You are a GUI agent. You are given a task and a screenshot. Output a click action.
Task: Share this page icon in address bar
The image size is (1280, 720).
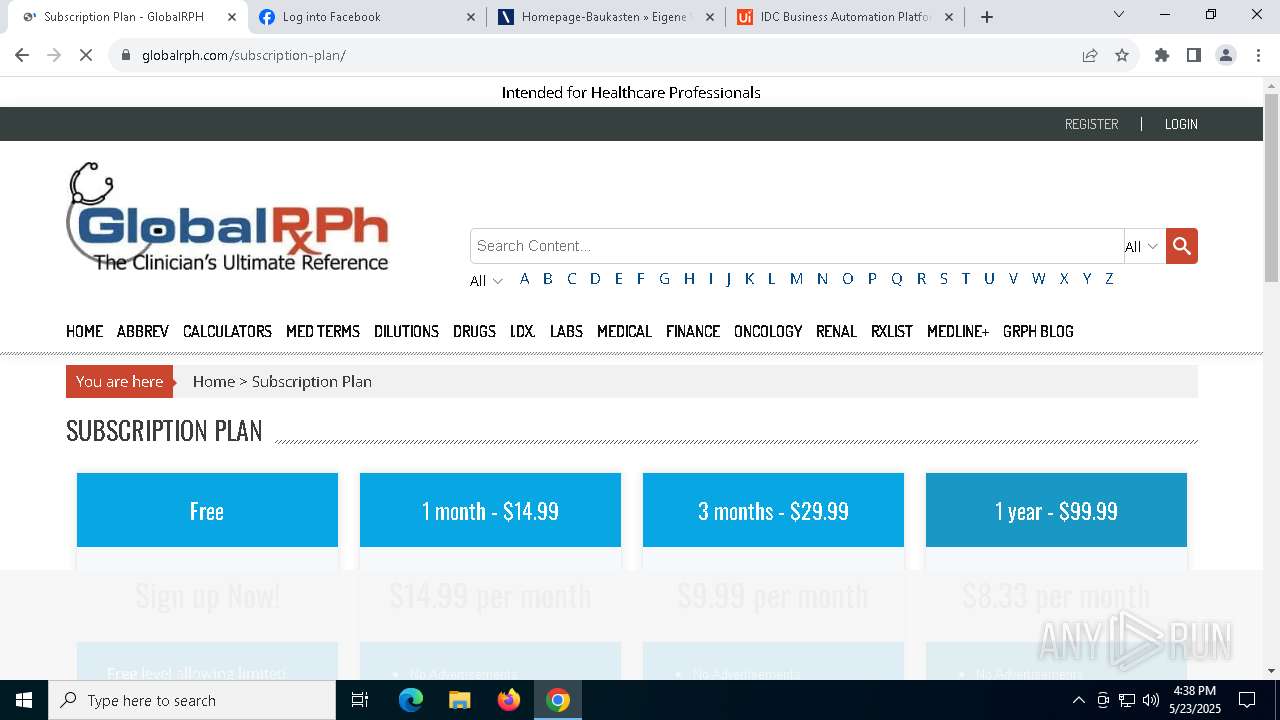1090,55
